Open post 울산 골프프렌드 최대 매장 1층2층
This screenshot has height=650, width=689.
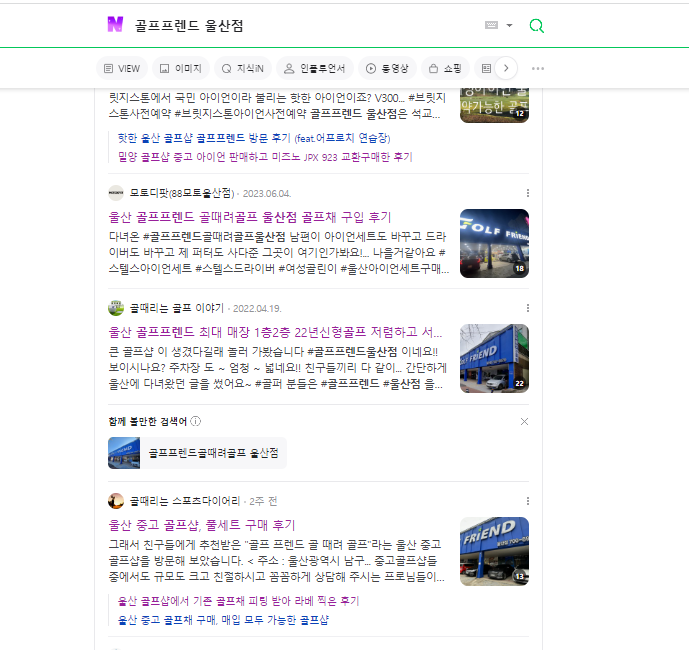point(275,332)
